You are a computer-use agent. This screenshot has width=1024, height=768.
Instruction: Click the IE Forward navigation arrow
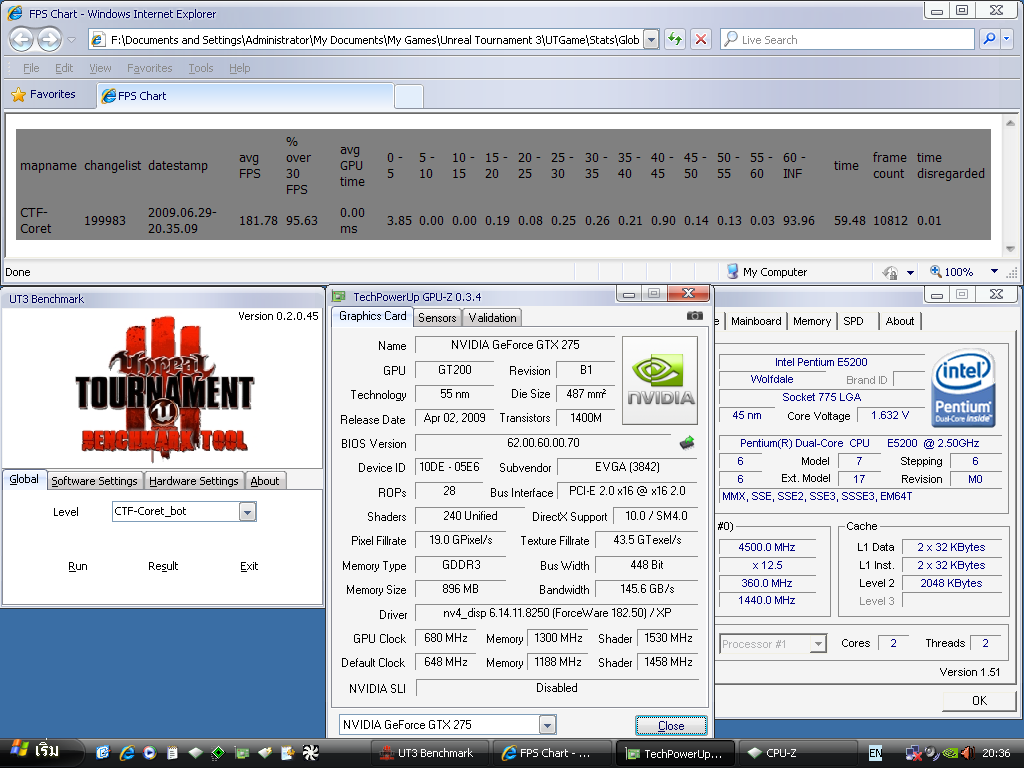(x=50, y=40)
